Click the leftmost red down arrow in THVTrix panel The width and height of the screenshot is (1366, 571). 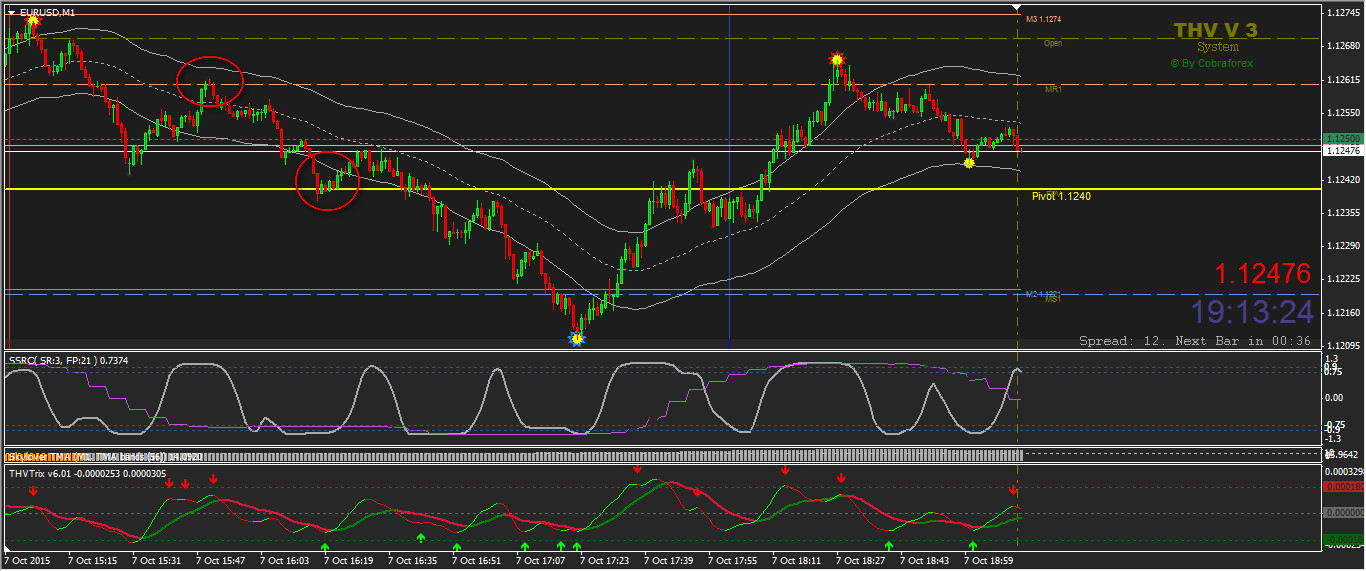33,491
